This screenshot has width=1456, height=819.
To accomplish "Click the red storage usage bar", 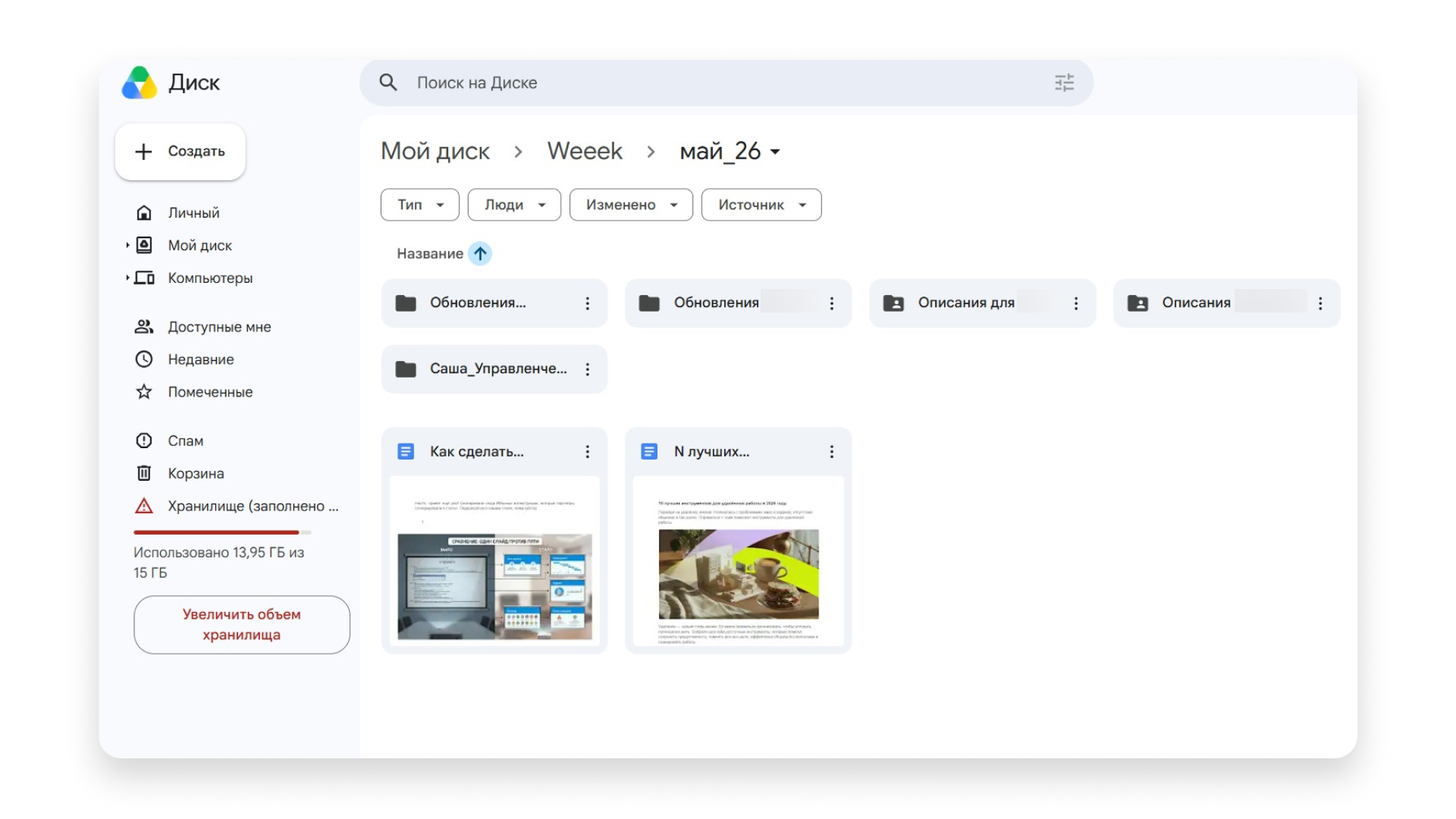I will [216, 532].
